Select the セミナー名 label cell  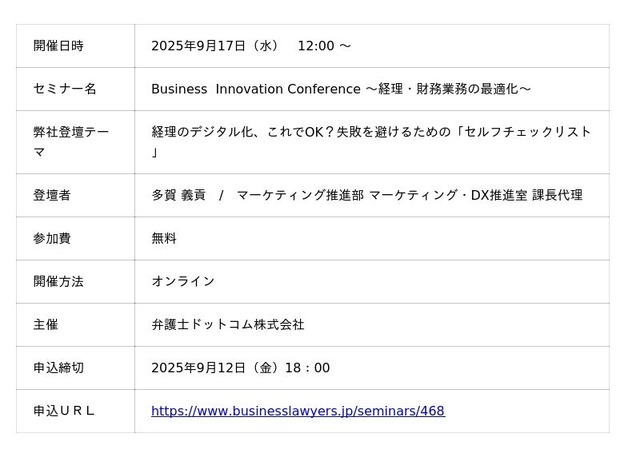64,89
